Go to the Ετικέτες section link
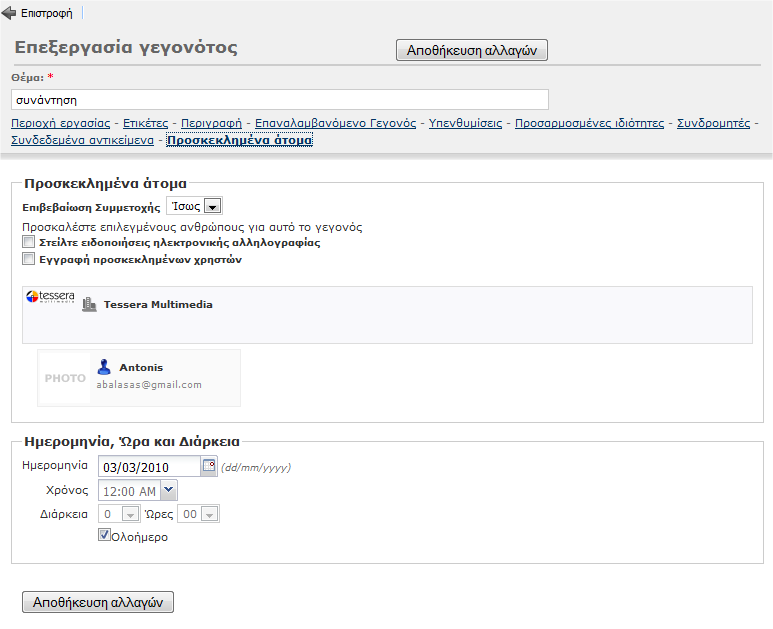Image resolution: width=773 pixels, height=629 pixels. (x=145, y=123)
